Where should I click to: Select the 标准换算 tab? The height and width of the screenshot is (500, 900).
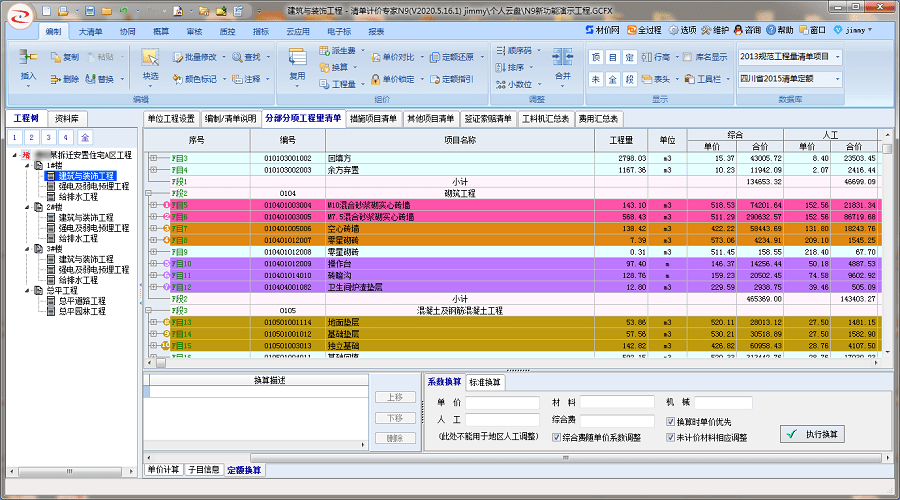click(x=485, y=382)
